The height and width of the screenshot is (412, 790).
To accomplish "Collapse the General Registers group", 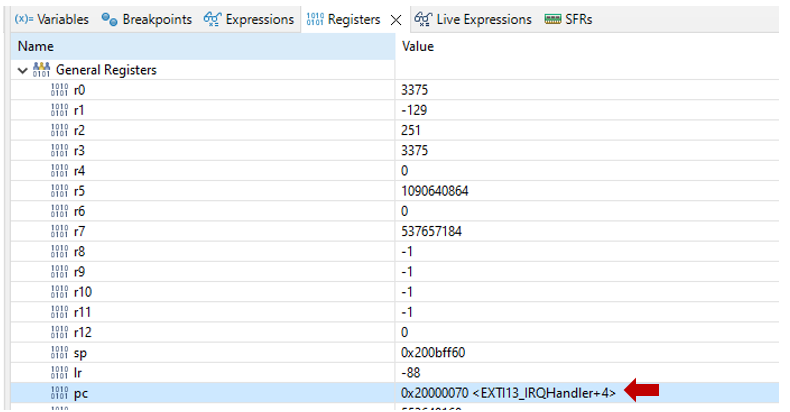I will coord(22,71).
